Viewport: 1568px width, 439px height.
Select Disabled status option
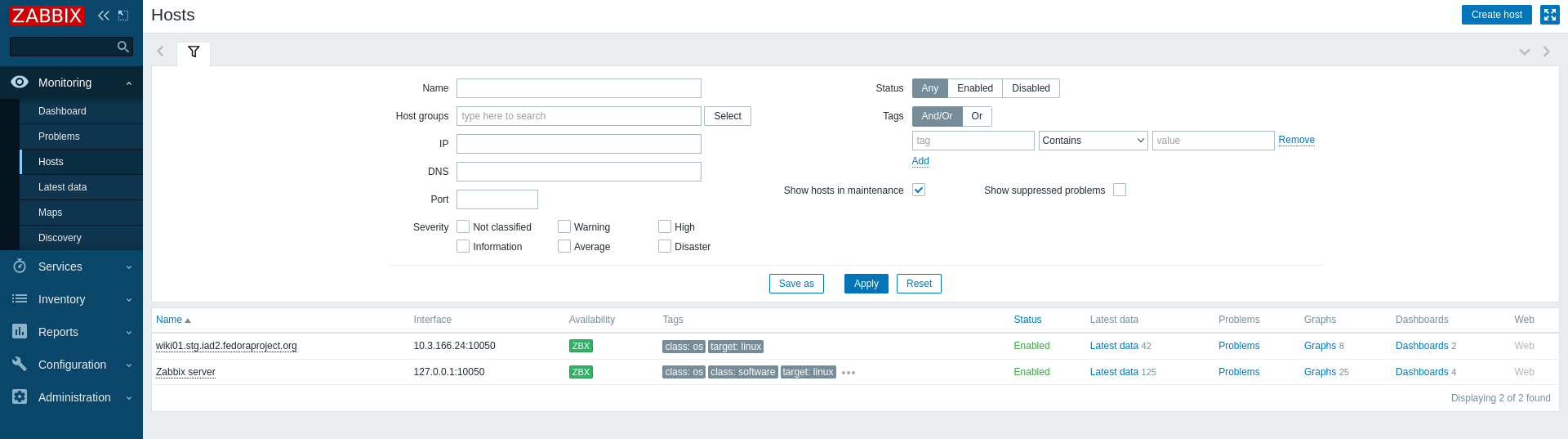pyautogui.click(x=1031, y=88)
